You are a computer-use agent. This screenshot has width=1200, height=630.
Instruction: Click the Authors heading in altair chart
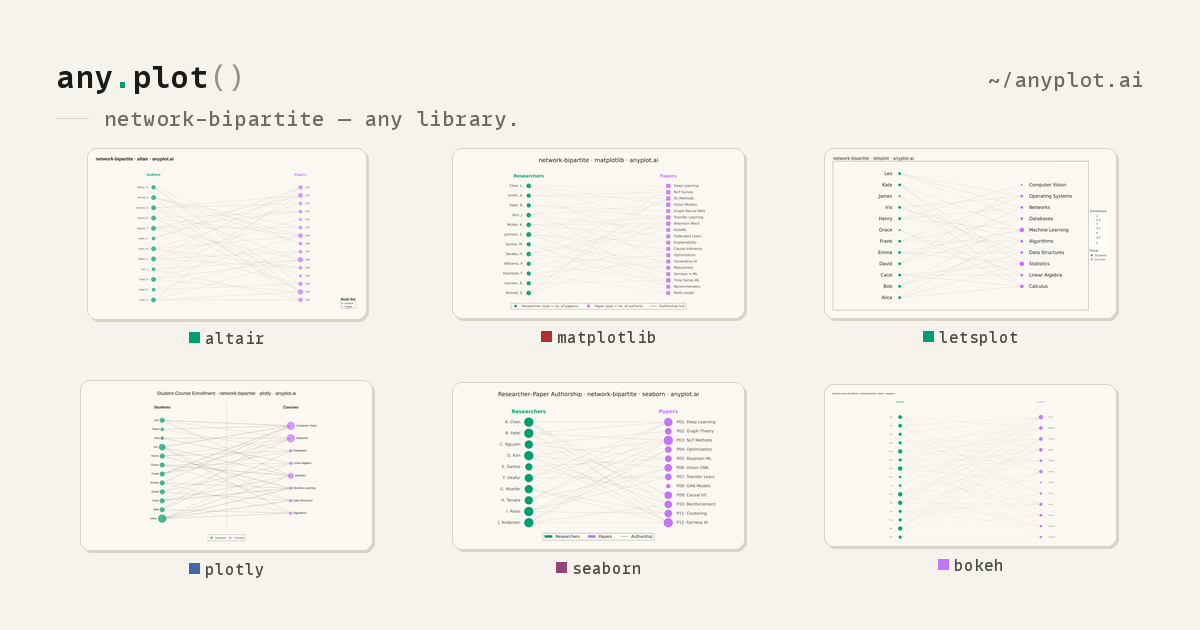point(153,175)
